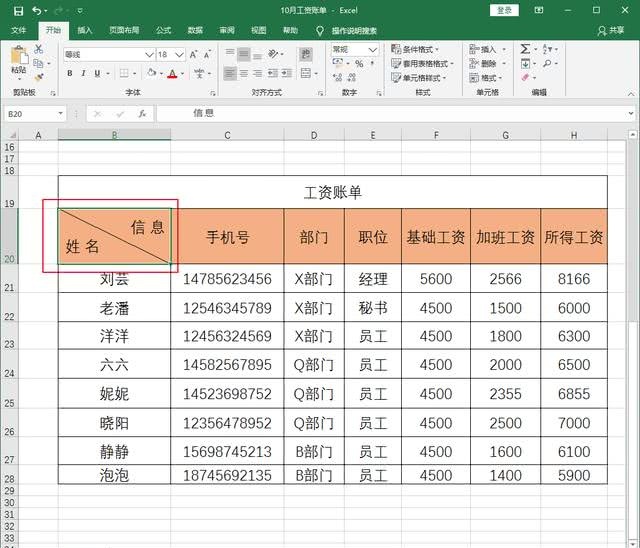
Task: Insert function with the fx button
Action: point(142,114)
